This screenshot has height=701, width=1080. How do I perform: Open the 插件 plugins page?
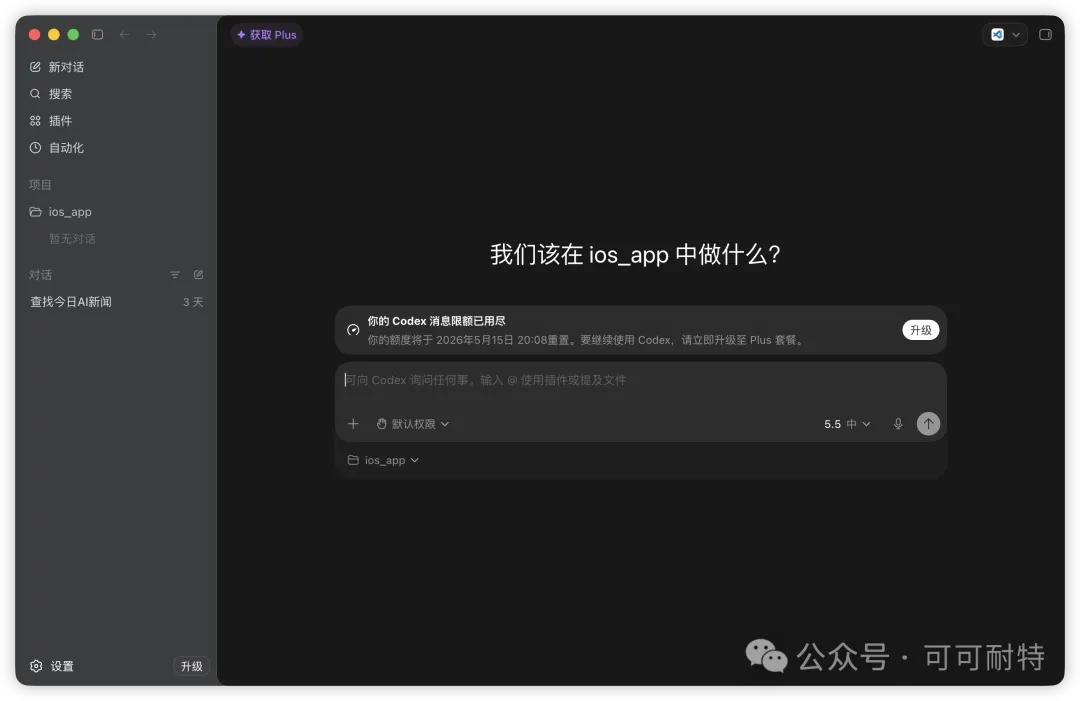[x=50, y=121]
